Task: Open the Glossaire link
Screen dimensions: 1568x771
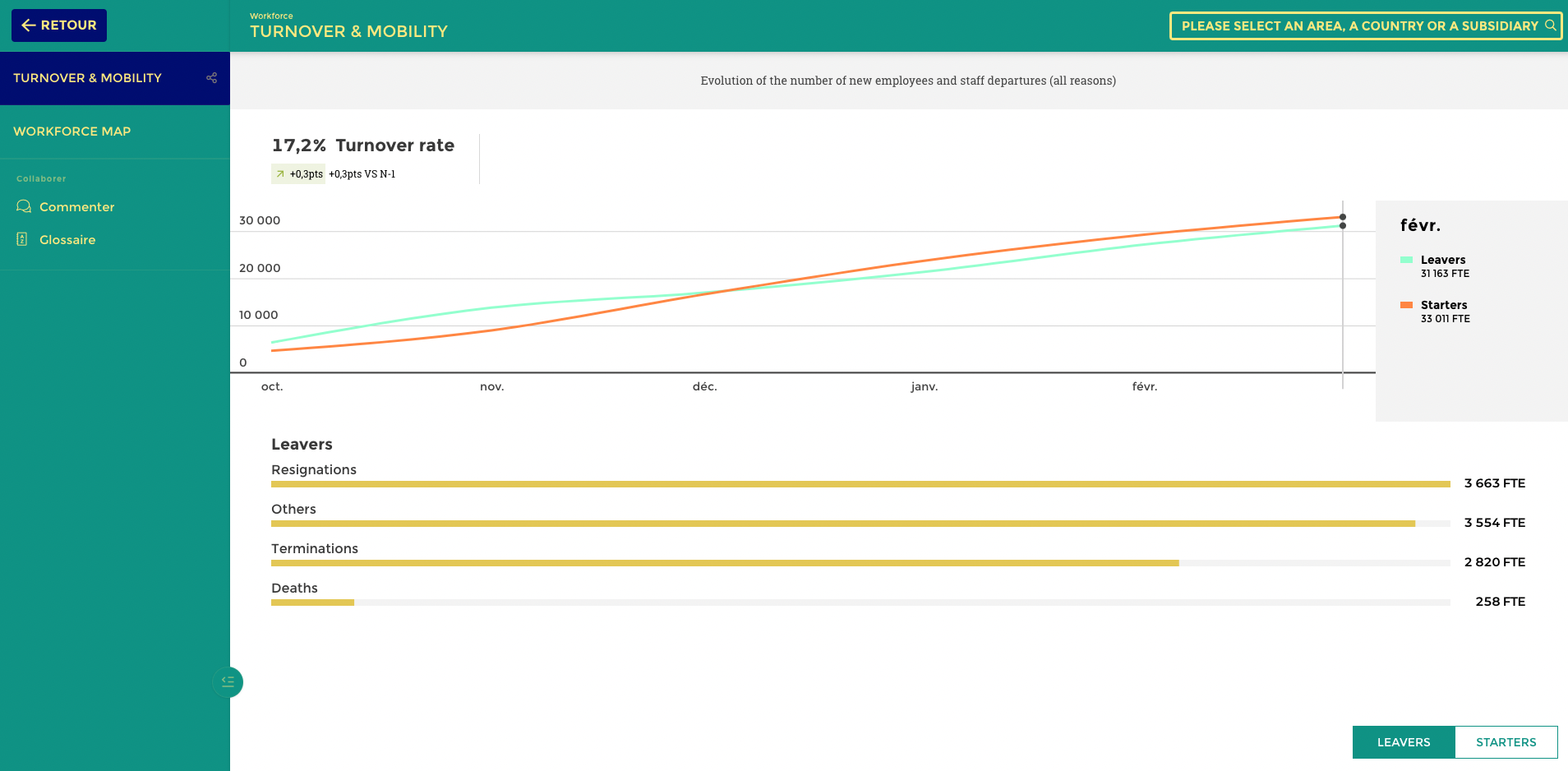Action: coord(67,240)
